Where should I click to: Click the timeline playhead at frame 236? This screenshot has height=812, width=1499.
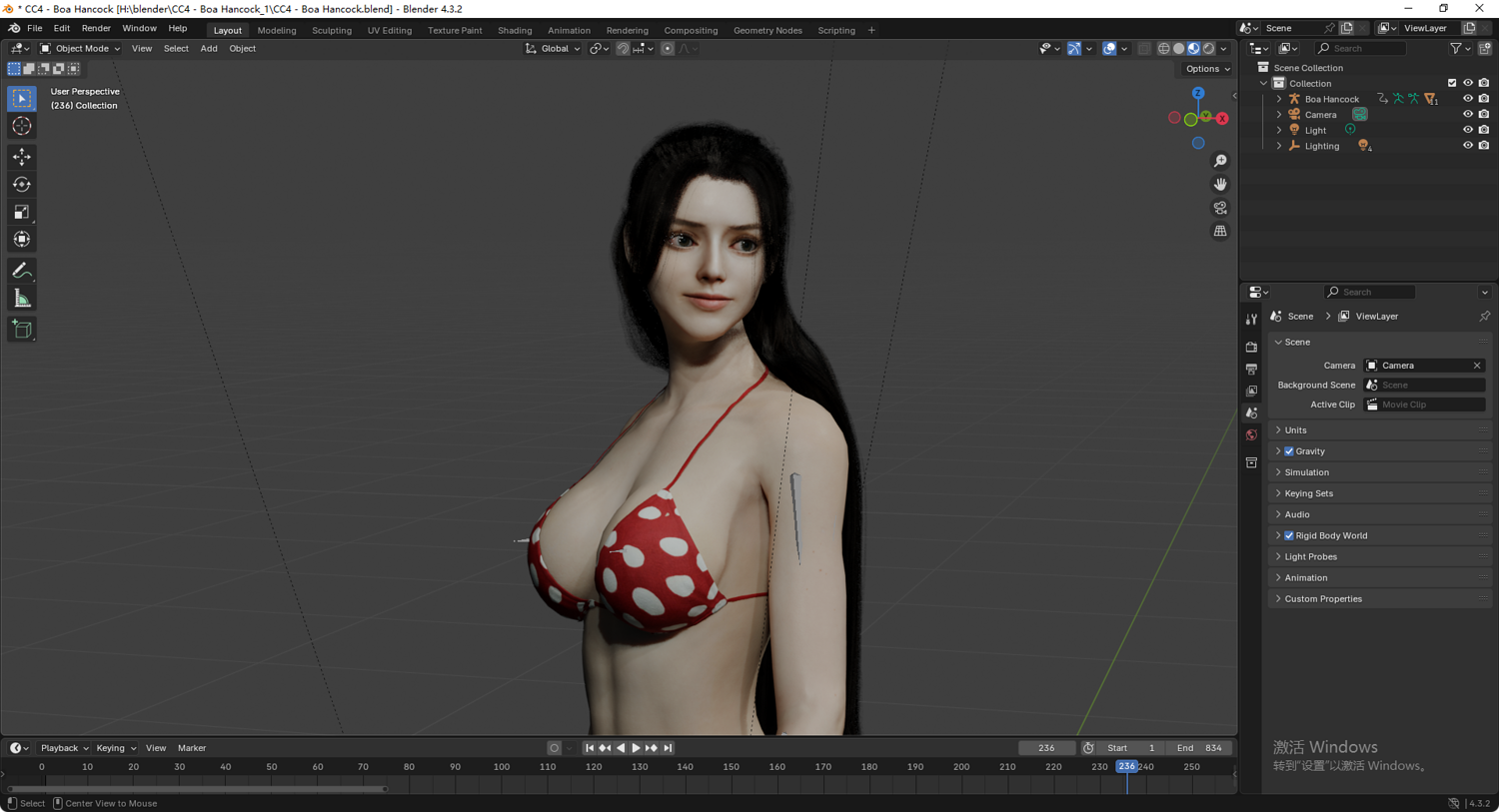click(1126, 767)
